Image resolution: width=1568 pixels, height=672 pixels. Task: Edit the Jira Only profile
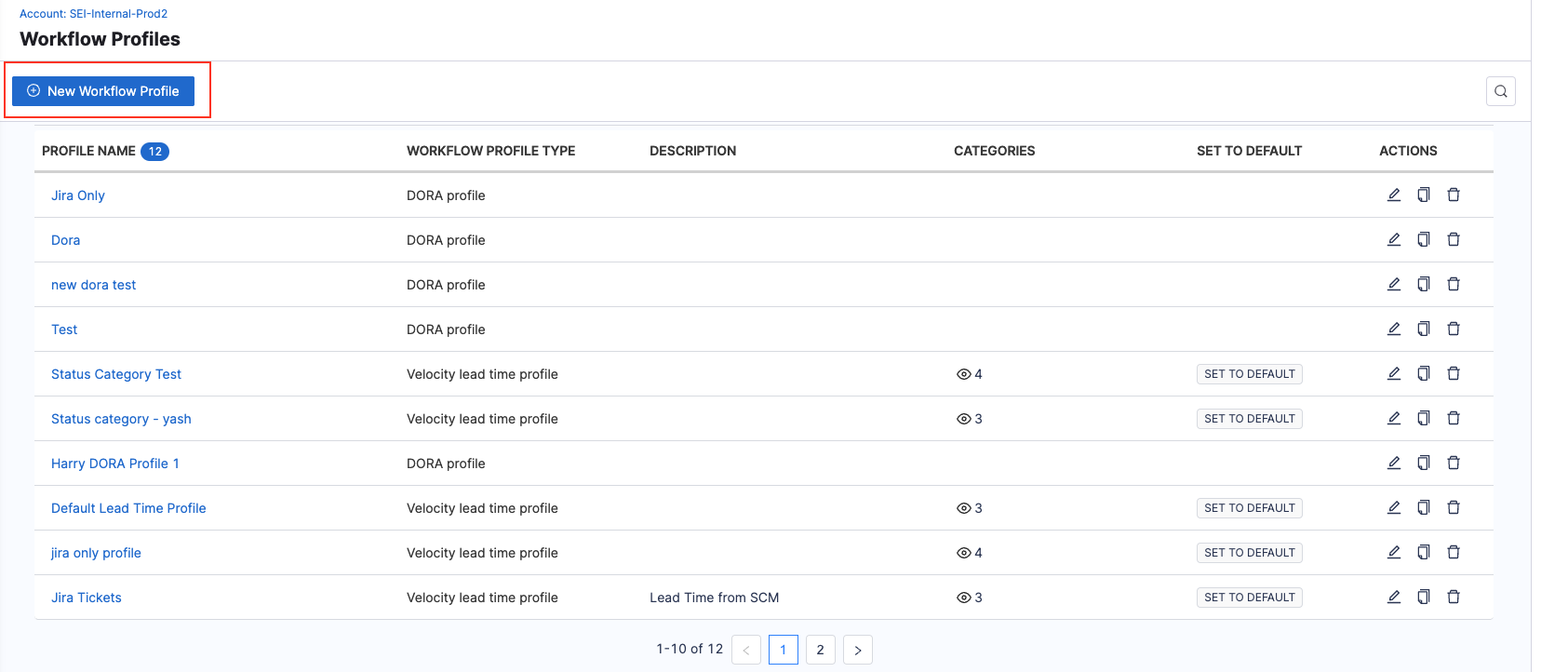tap(1393, 195)
